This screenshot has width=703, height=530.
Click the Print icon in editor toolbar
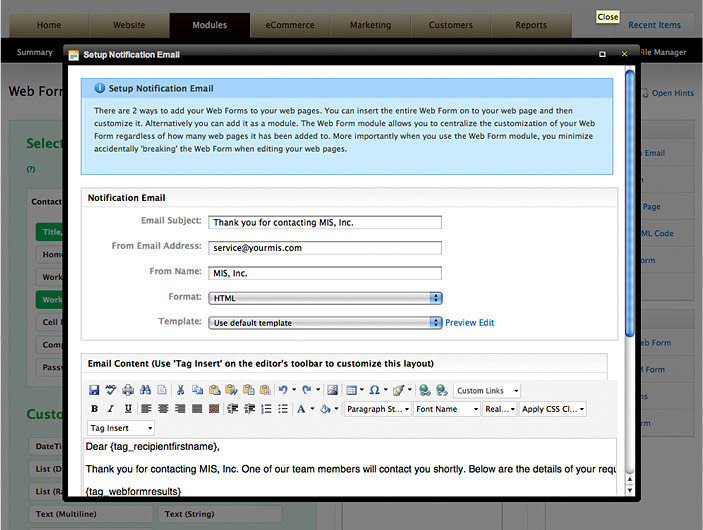[128, 390]
